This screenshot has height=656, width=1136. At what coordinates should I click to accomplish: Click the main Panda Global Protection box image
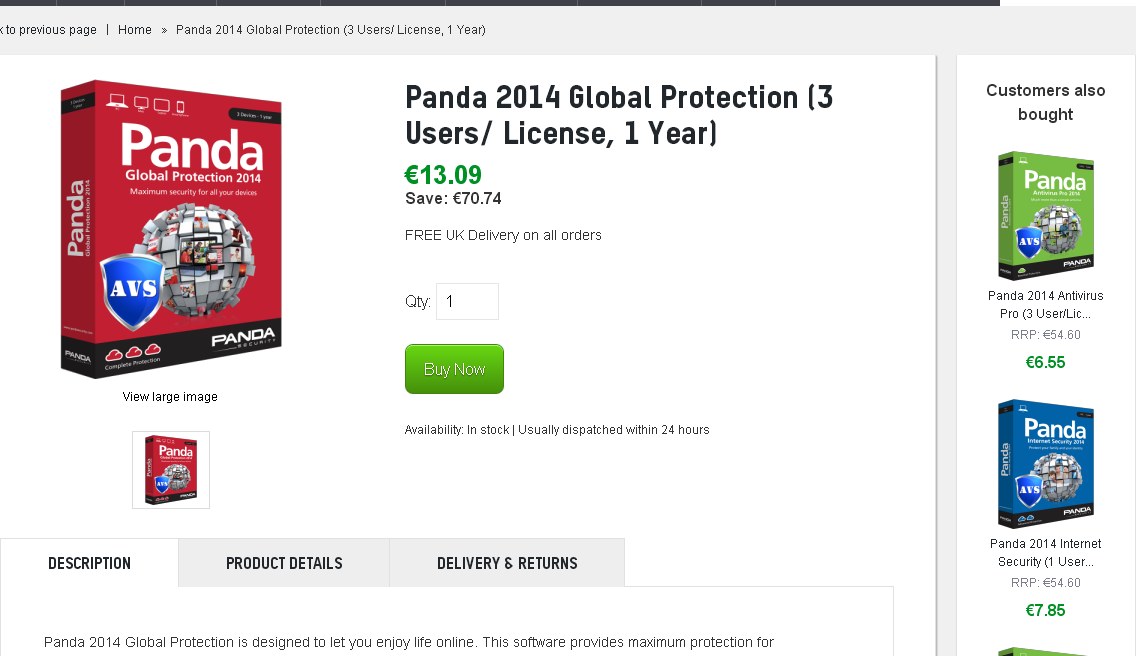tap(170, 228)
